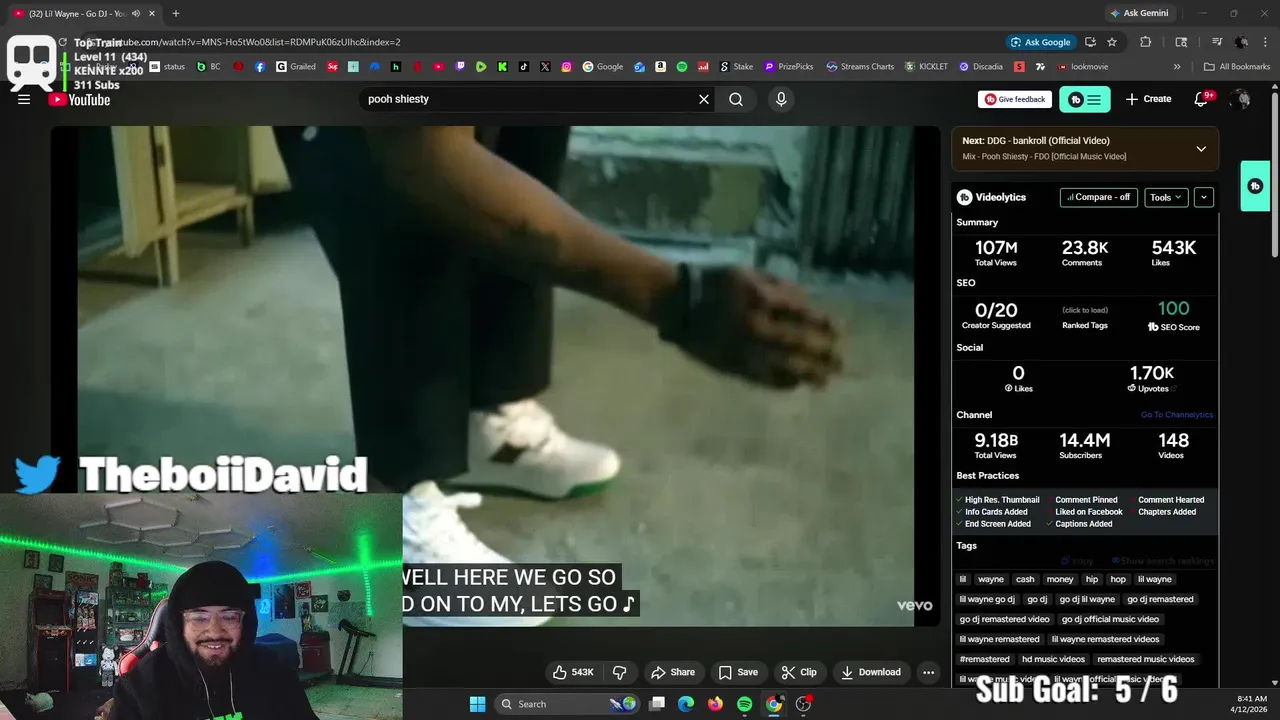Viewport: 1280px width, 720px height.
Task: Open the PrizePicks bookmark
Action: pos(789,67)
